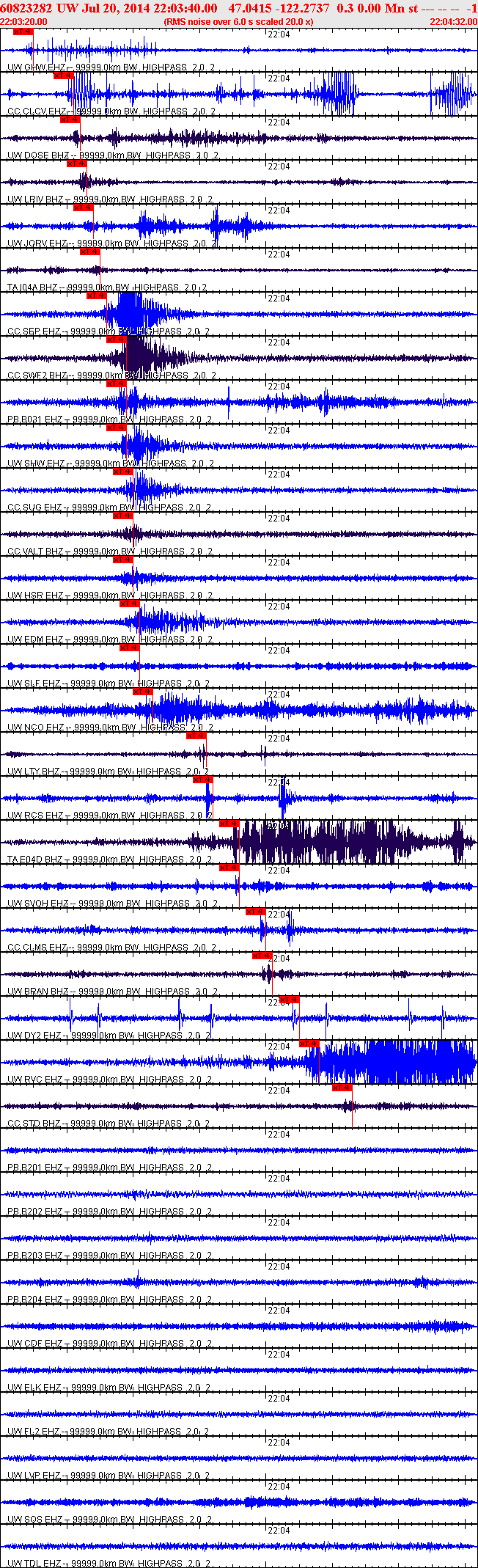Click the red pick flag on STD waveform
This screenshot has width=478, height=1568.
point(342,1088)
